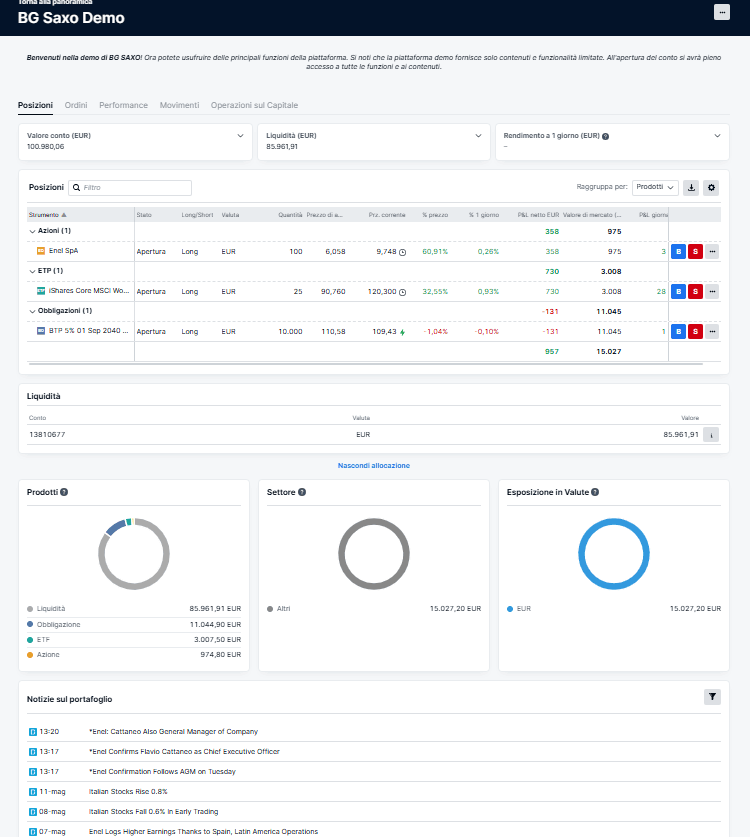The width and height of the screenshot is (750, 837).
Task: Click the blue B buy button for Enel SpA
Action: point(678,251)
